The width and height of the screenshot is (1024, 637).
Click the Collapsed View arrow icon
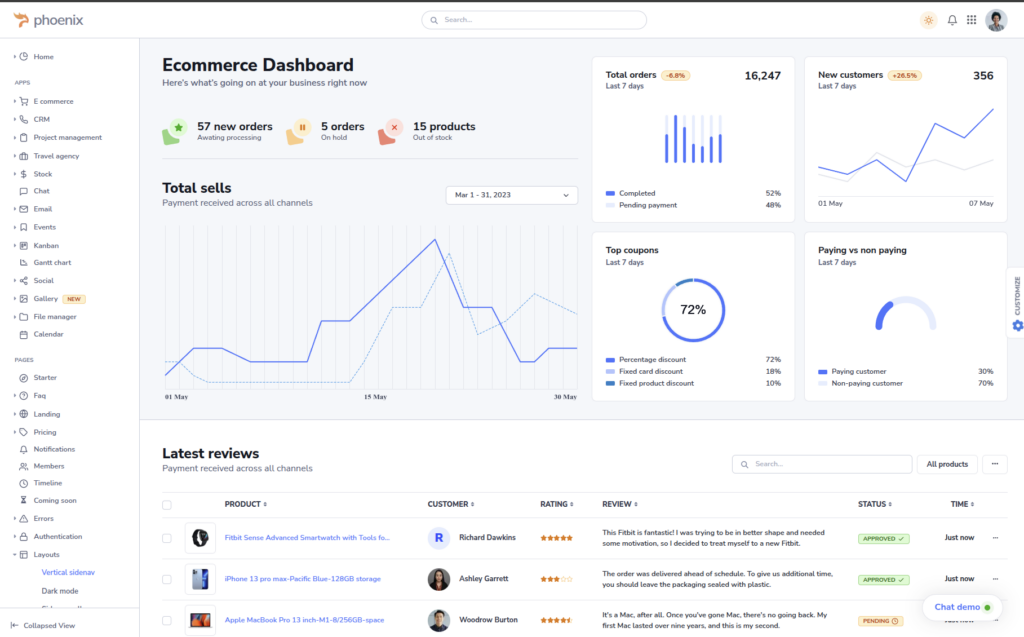(14, 625)
